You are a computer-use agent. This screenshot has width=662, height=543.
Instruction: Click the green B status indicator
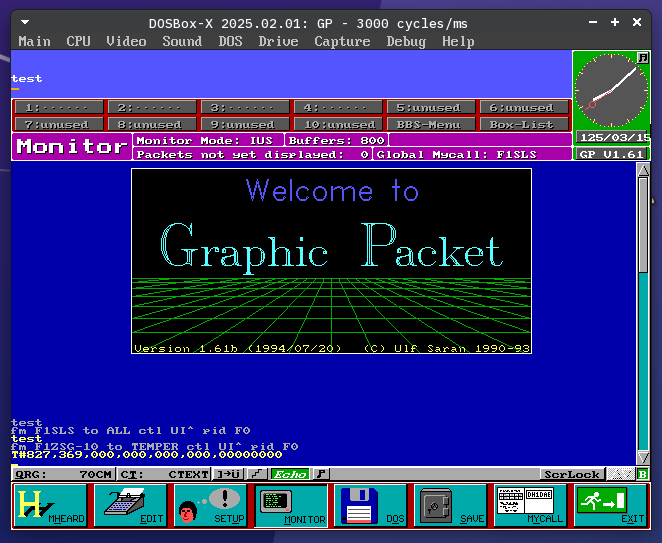(643, 474)
